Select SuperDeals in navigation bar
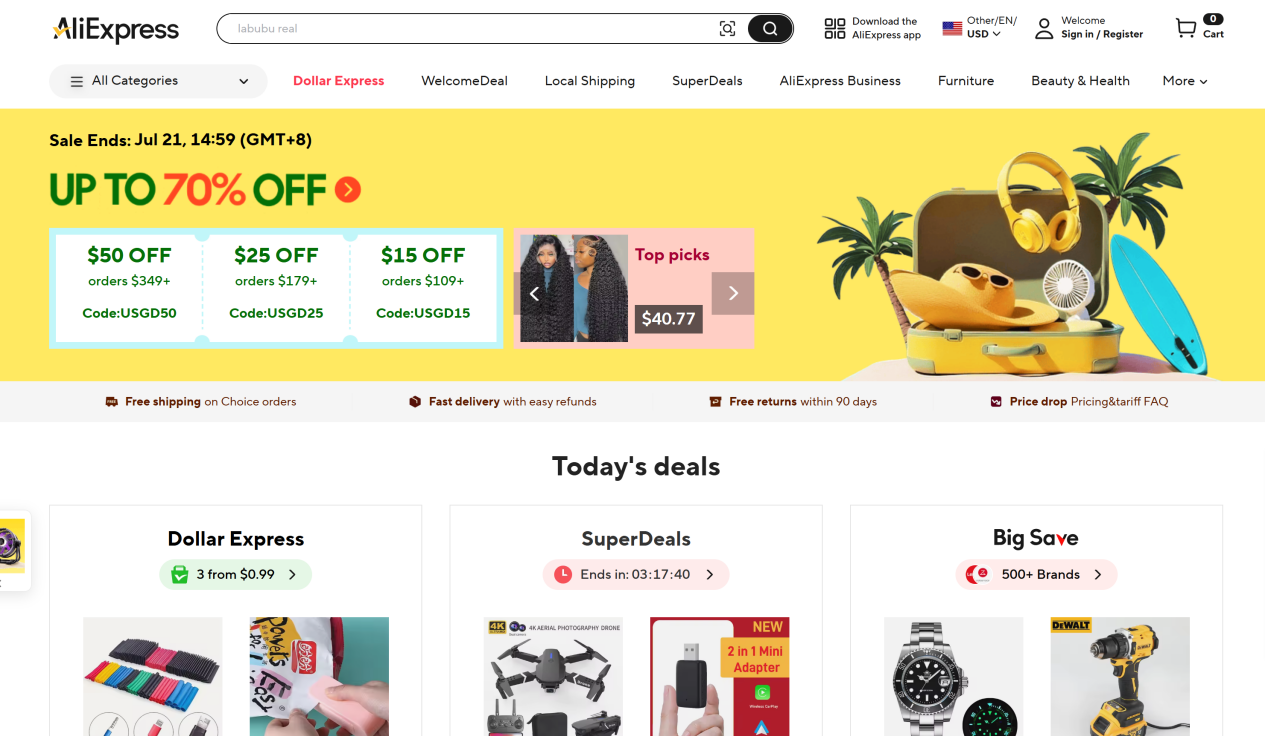 [x=707, y=81]
